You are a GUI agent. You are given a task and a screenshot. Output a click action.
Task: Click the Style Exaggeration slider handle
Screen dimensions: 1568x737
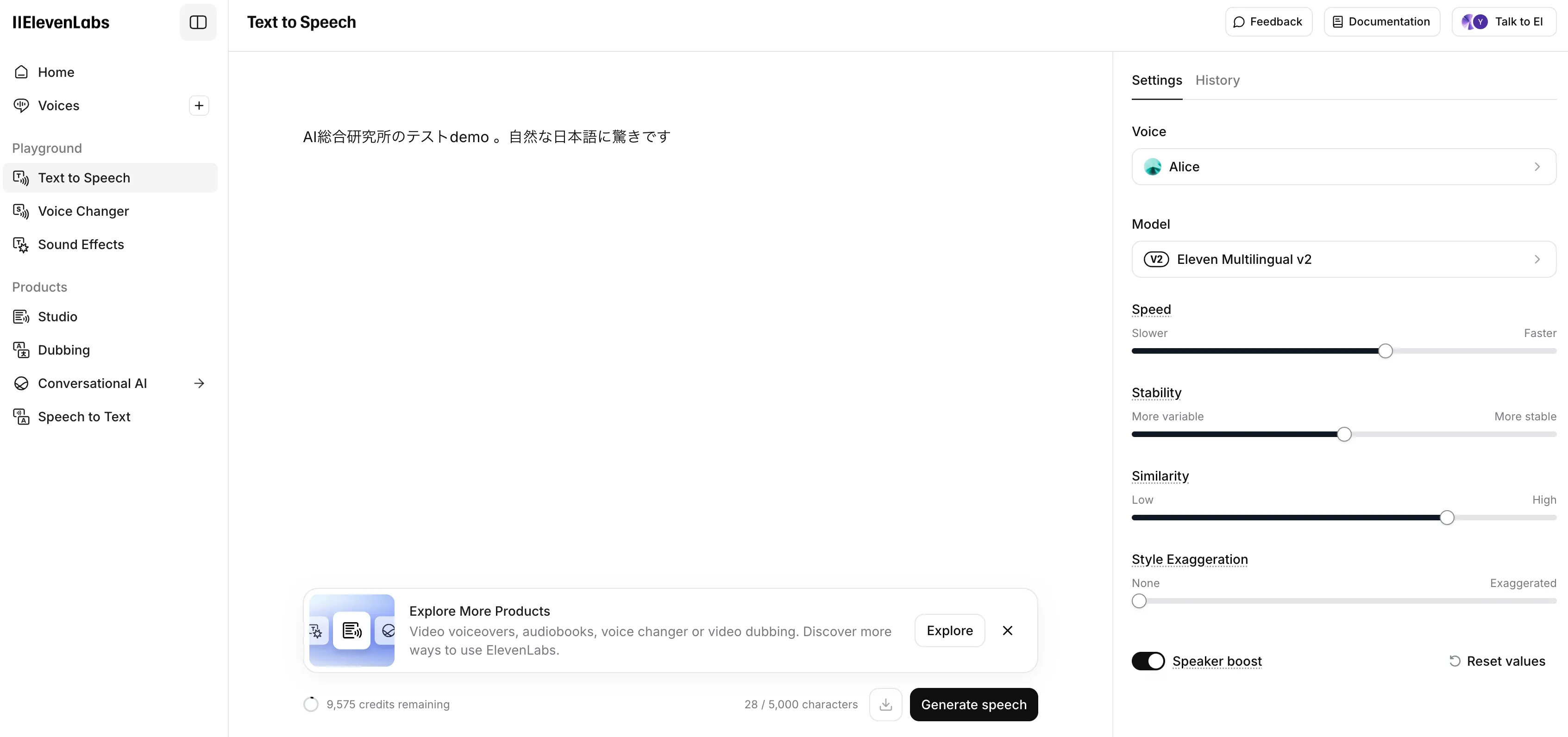click(1139, 601)
